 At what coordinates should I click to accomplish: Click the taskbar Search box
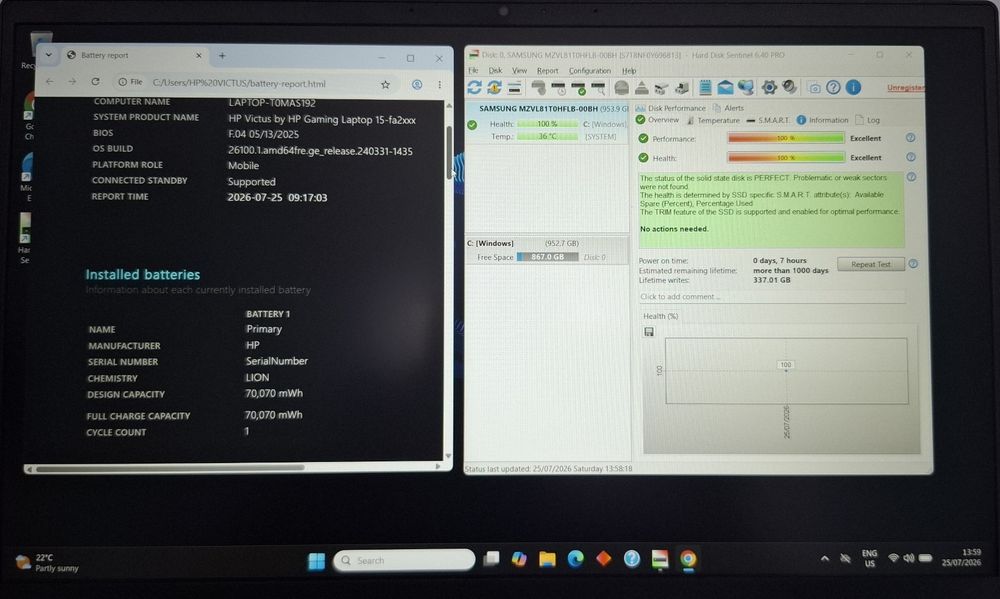click(404, 560)
